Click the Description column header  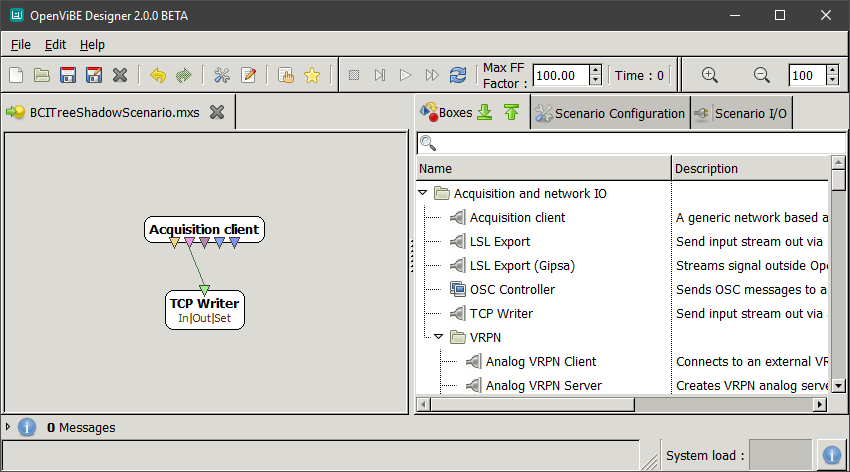tap(750, 168)
